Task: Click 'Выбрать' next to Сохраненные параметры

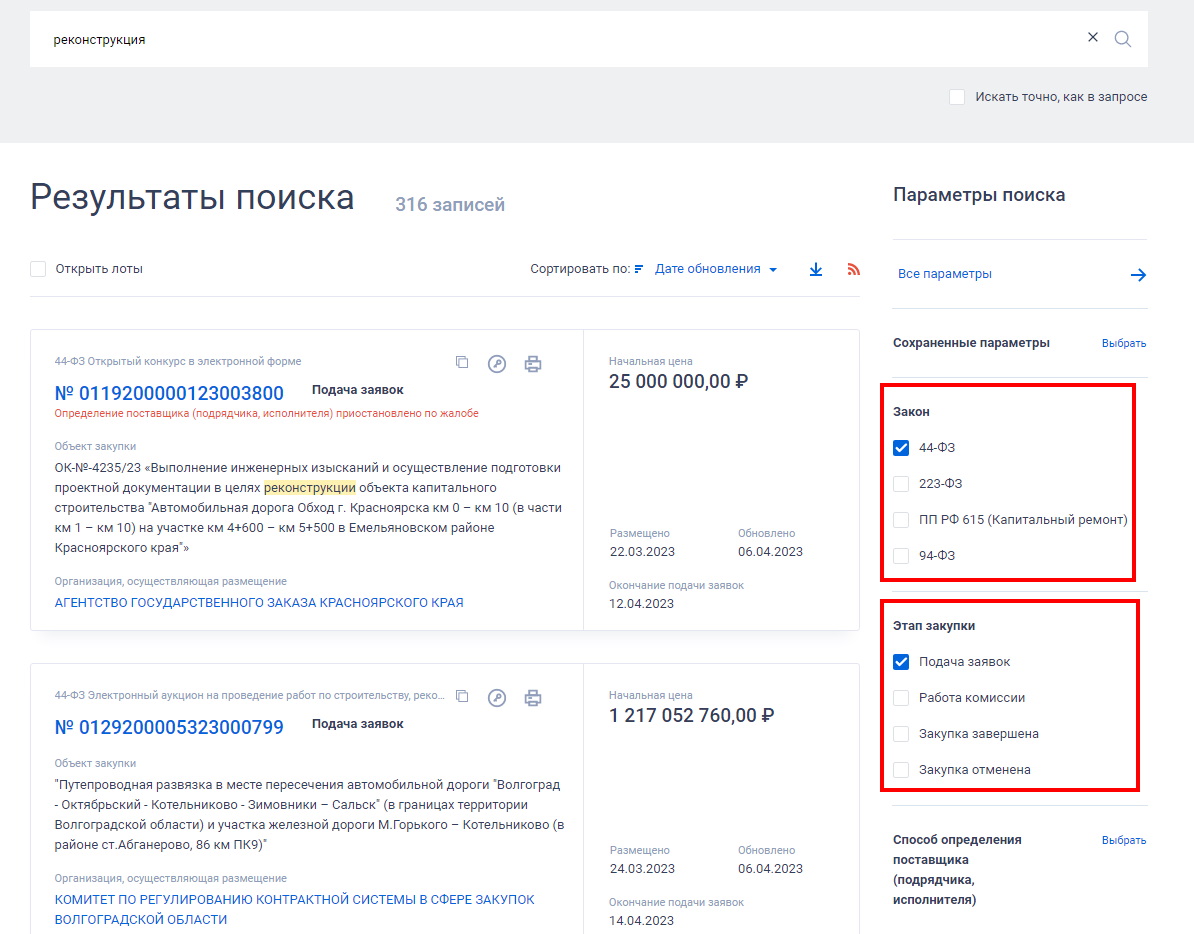Action: [x=1124, y=343]
